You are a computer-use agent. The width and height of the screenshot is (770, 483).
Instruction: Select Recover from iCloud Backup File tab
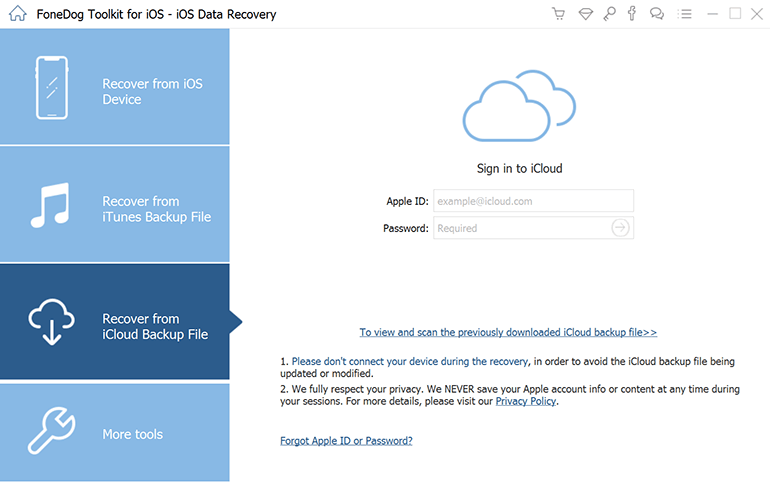pyautogui.click(x=155, y=327)
